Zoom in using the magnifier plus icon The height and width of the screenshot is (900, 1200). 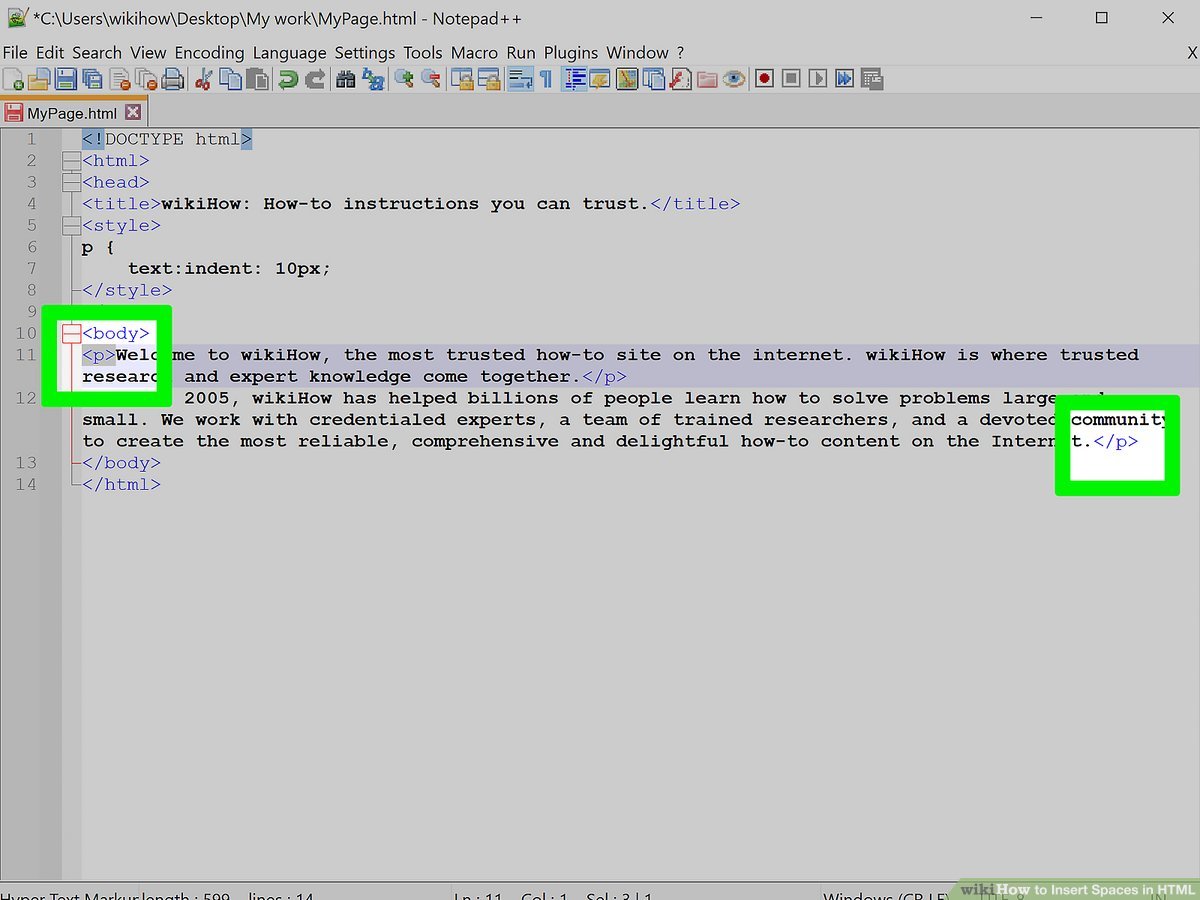pos(404,79)
